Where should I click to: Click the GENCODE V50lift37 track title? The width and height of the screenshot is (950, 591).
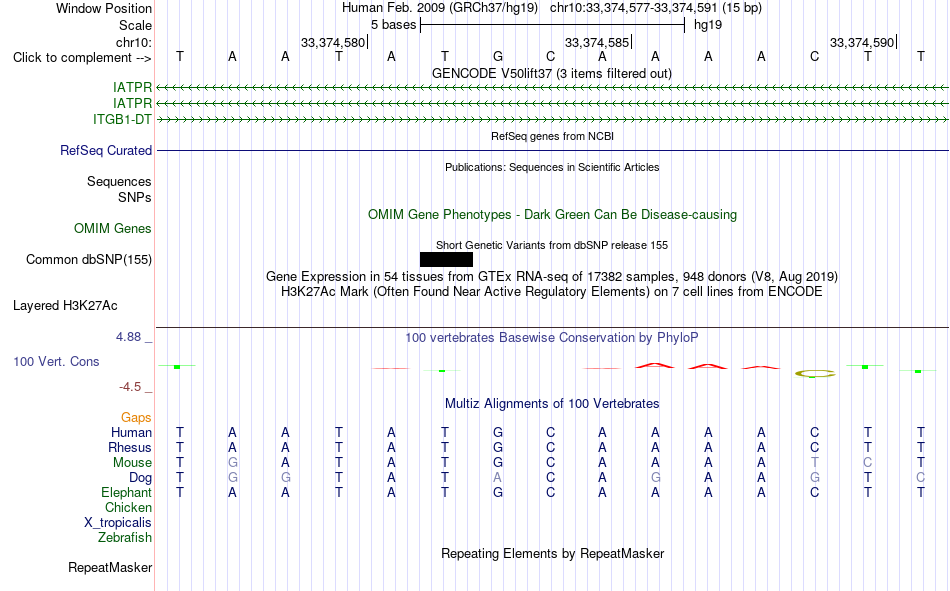pos(552,73)
